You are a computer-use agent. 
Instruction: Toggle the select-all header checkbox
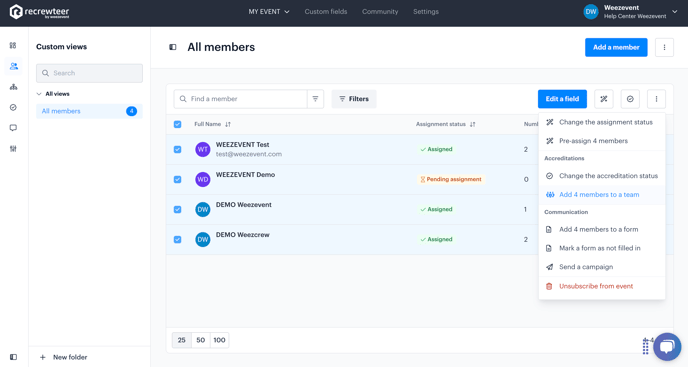pos(178,124)
